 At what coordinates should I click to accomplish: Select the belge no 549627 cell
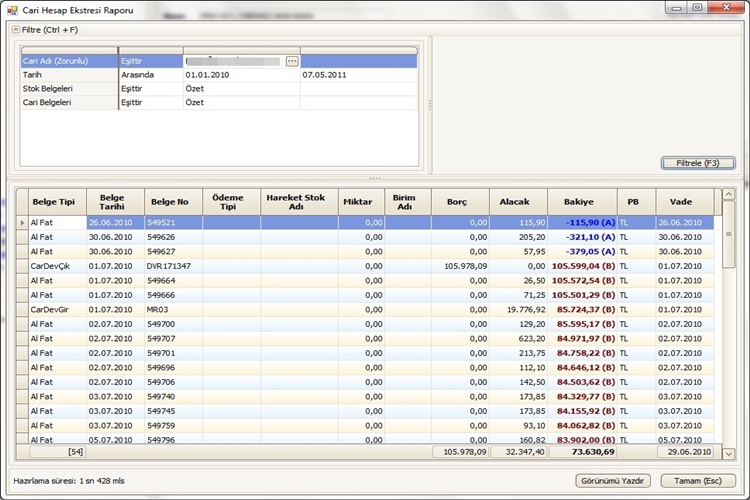tap(173, 252)
